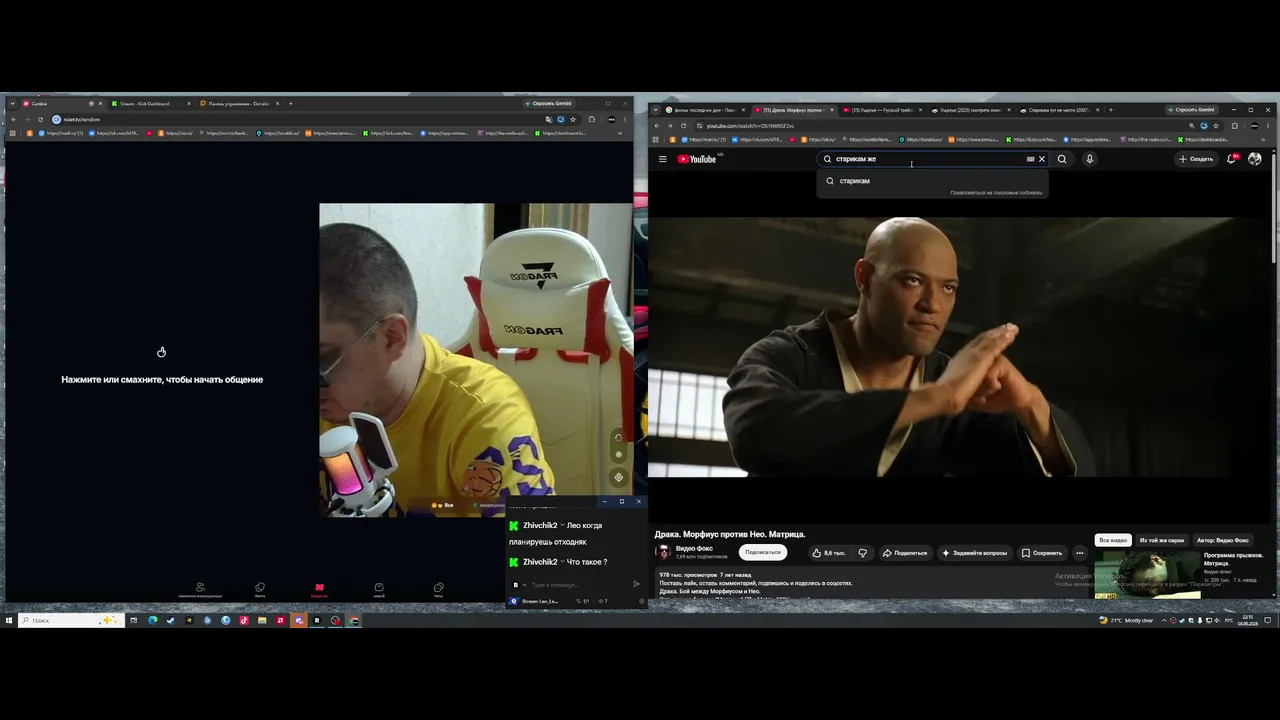Start YouTube voice search with microphone

pyautogui.click(x=1089, y=159)
